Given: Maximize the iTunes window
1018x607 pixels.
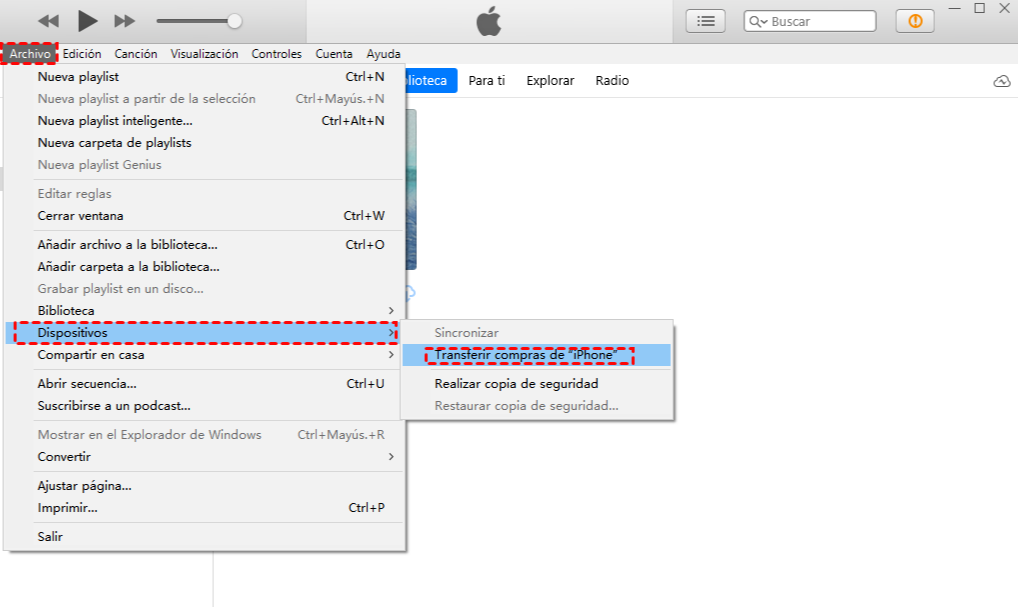Looking at the screenshot, I should pyautogui.click(x=980, y=8).
